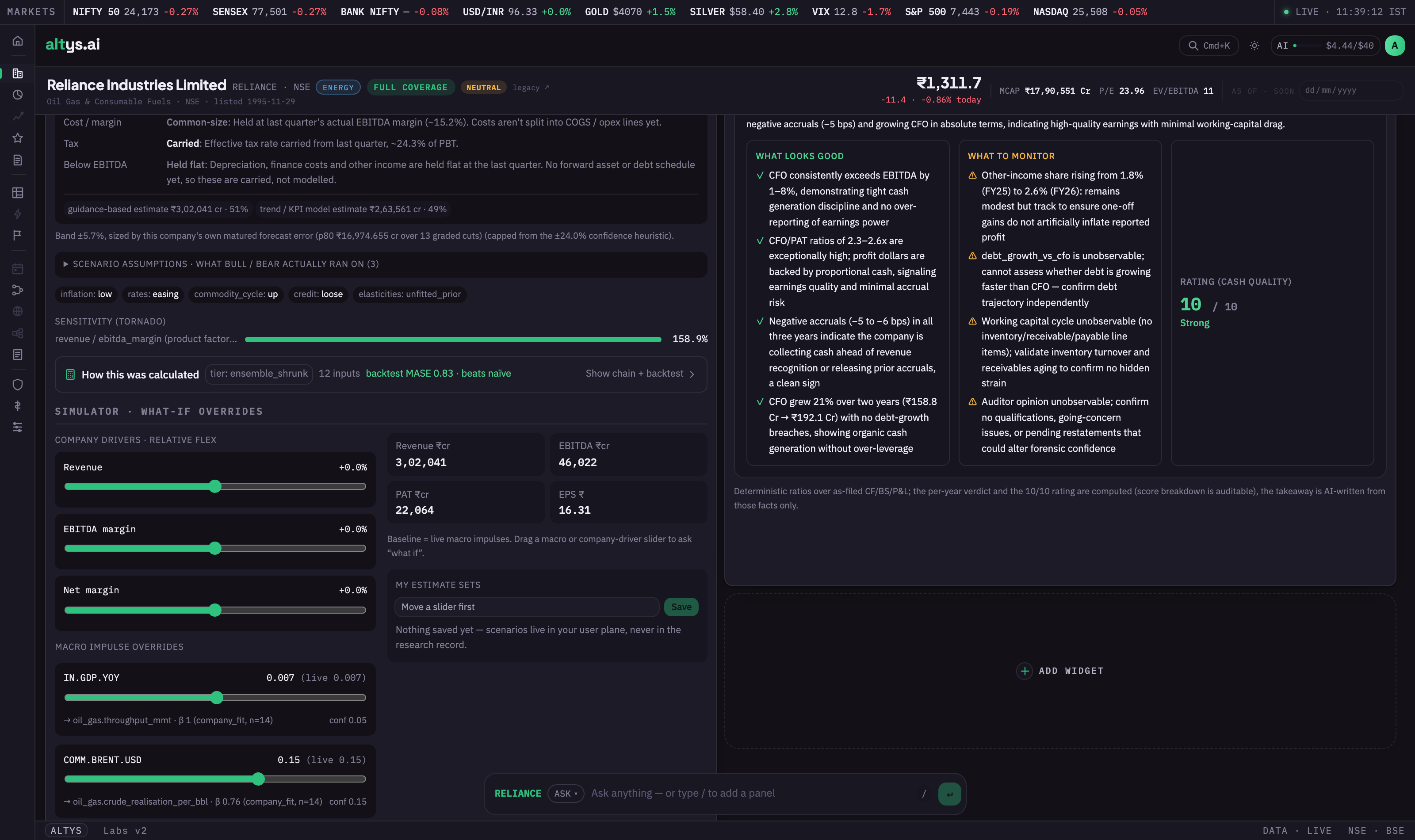
Task: Open the AI budget $4.44/$40 indicator
Action: (x=1325, y=45)
